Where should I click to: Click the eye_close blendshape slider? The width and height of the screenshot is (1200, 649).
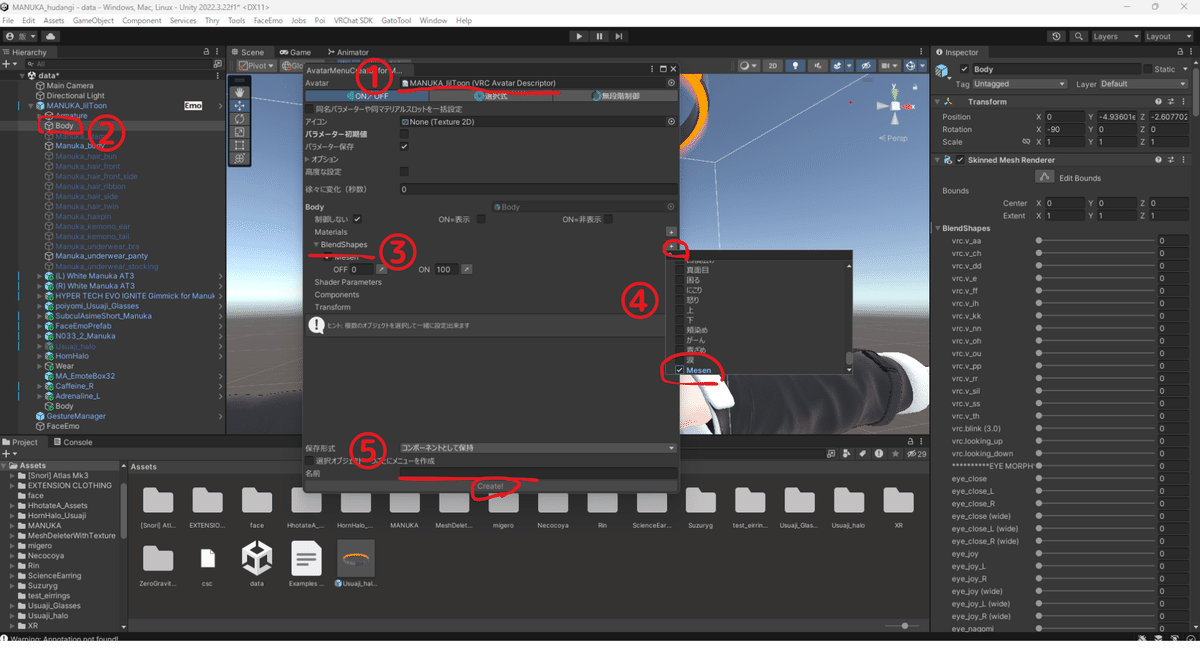(x=1097, y=479)
